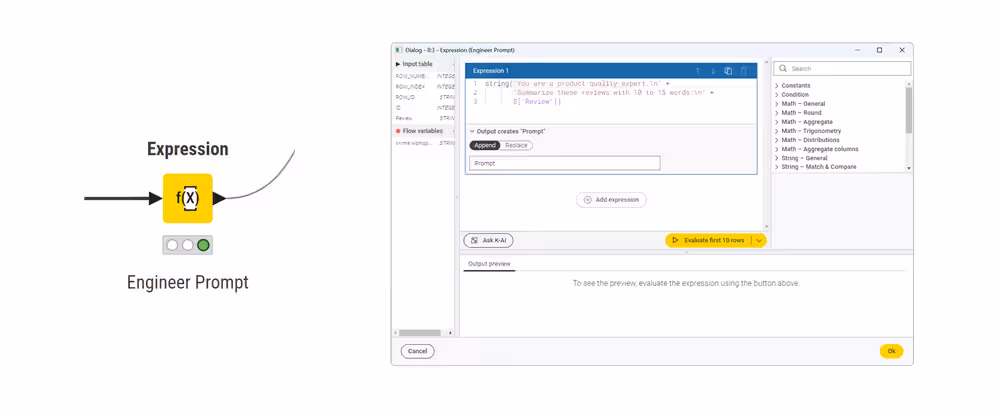Viewport: 1000px width, 416px height.
Task: Collapse the Output creates "Prompt" section
Action: (472, 131)
